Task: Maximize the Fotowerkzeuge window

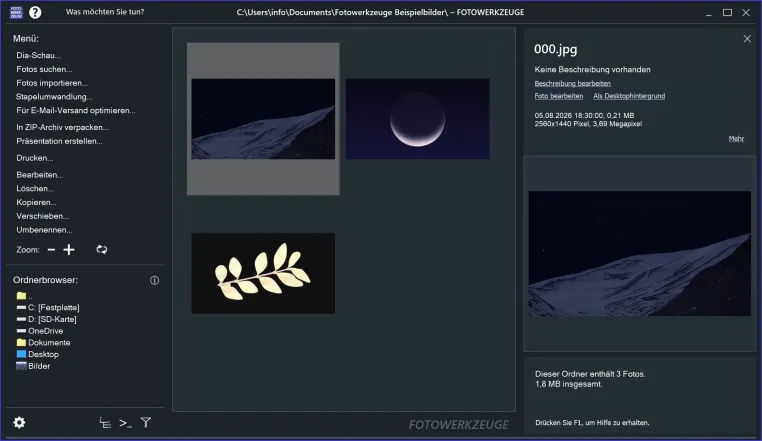Action: click(727, 13)
